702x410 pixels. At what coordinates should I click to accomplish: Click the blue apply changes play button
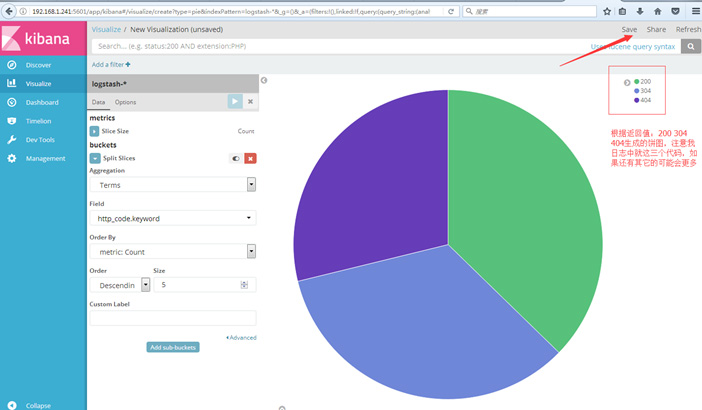coord(234,101)
